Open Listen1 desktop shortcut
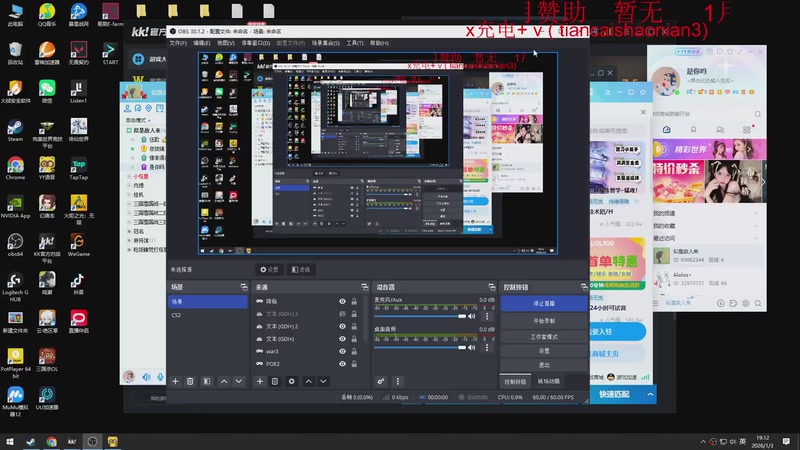 click(x=78, y=91)
